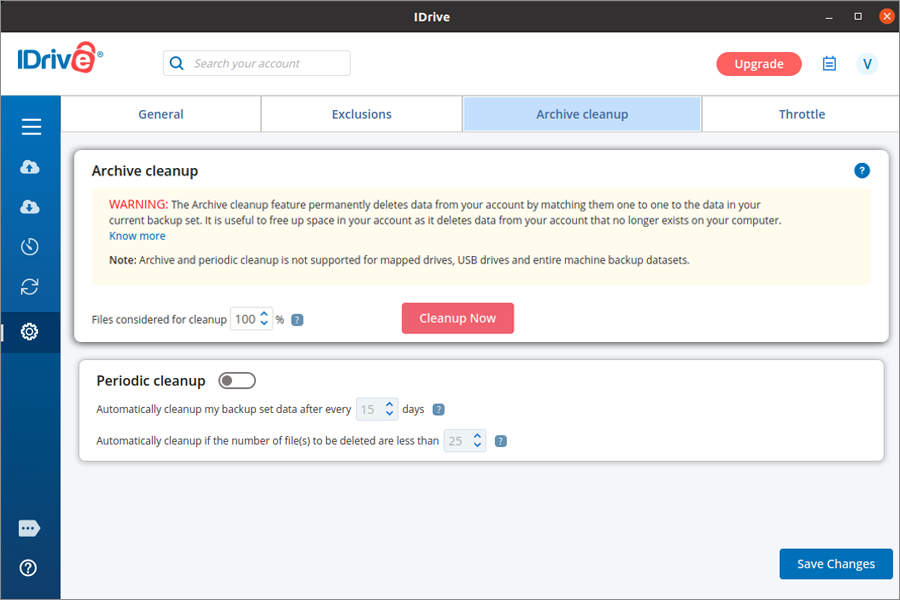The width and height of the screenshot is (900, 600).
Task: Open the hamburger menu in sidebar
Action: coord(31,127)
